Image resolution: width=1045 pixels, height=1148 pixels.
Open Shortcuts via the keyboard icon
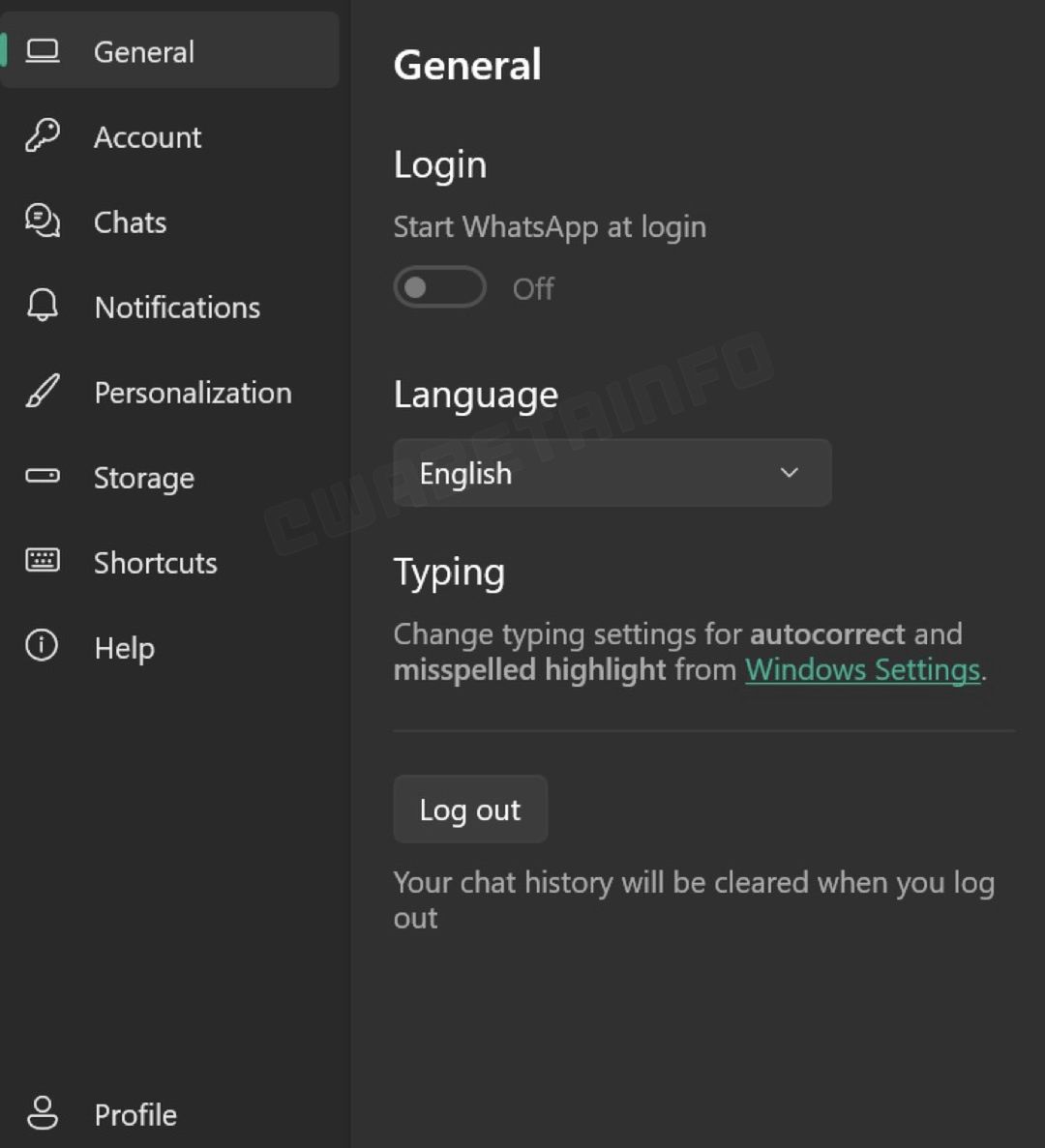tap(41, 561)
